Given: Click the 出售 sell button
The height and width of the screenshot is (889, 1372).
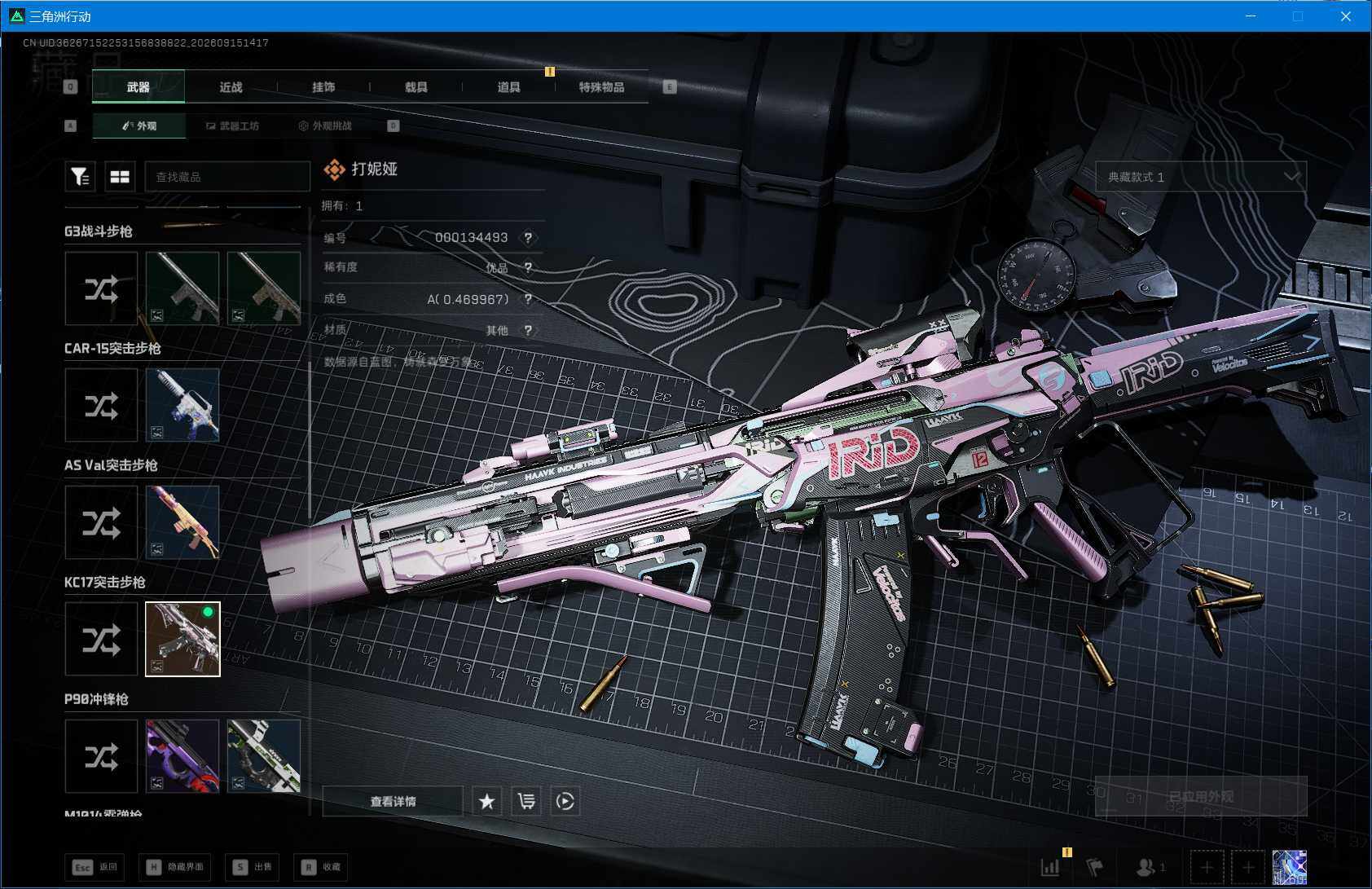Looking at the screenshot, I should 253,867.
